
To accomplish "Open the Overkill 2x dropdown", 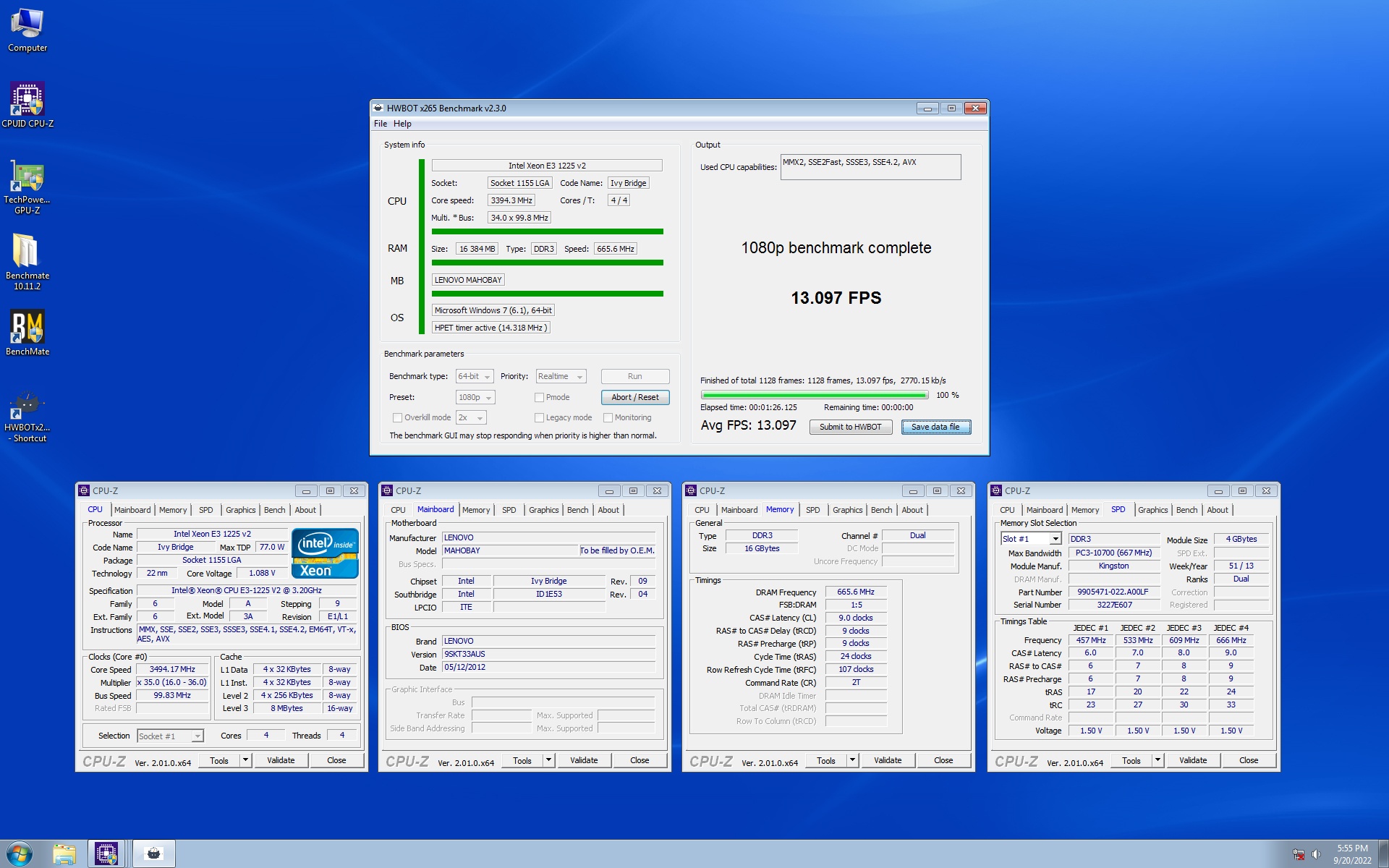I will tap(471, 417).
